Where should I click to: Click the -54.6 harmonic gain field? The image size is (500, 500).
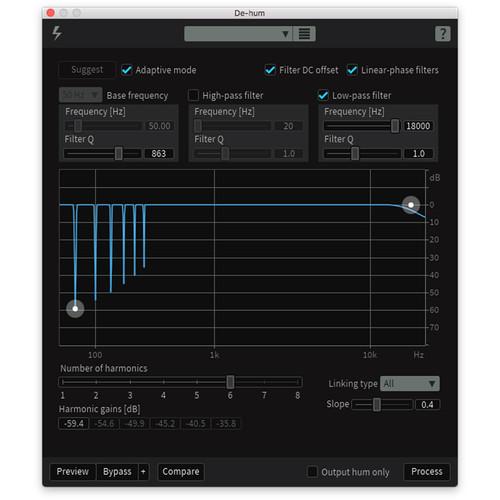click(x=104, y=424)
